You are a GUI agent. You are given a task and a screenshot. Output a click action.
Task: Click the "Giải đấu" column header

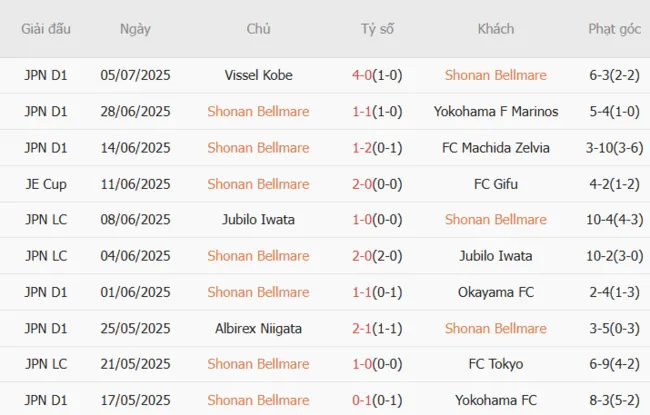[46, 29]
